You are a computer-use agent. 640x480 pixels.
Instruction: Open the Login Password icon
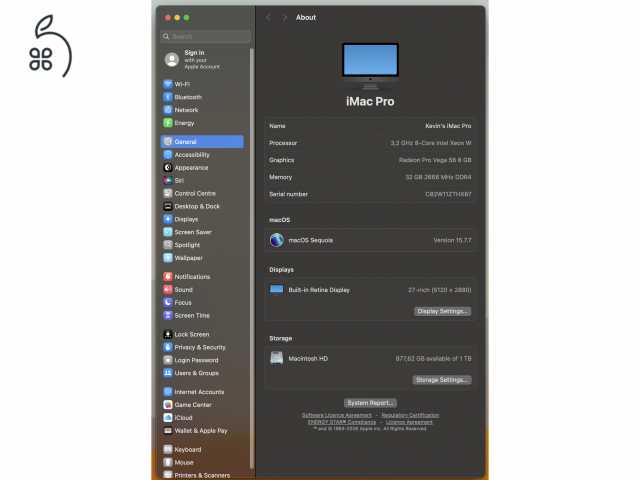click(x=168, y=360)
